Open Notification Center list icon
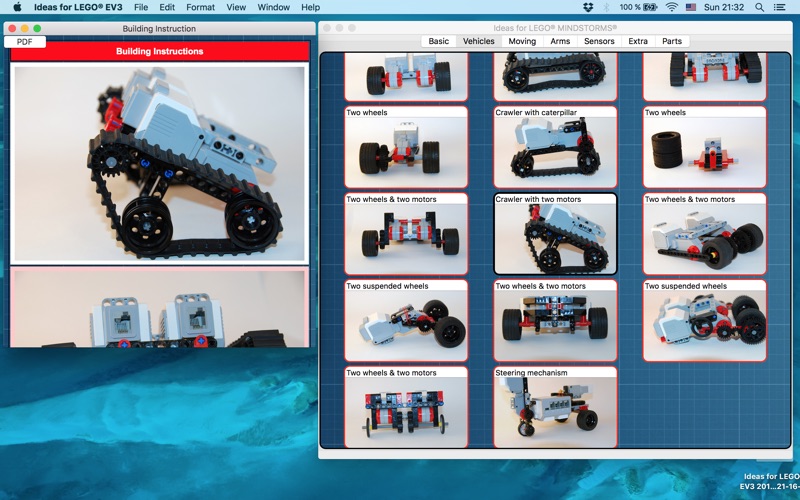The height and width of the screenshot is (500, 800). tap(780, 7)
